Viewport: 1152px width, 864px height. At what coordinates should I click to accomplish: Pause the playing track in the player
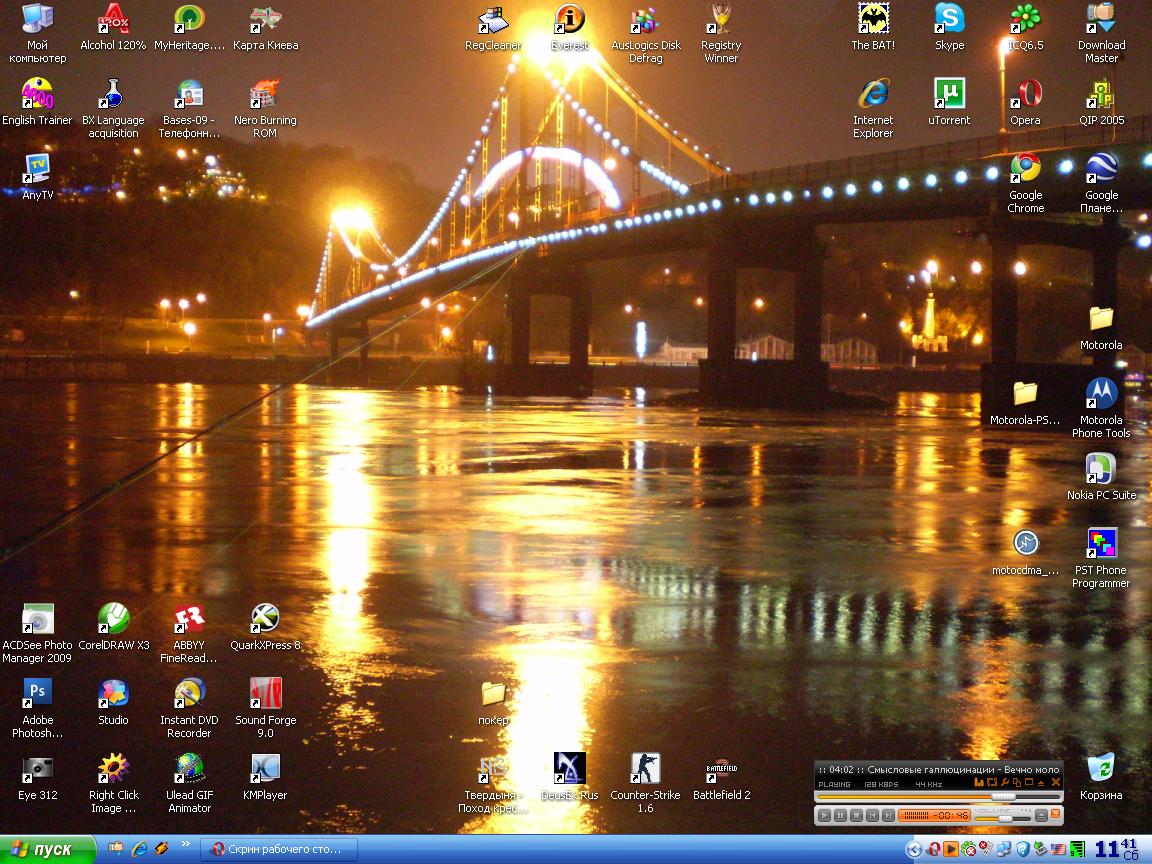(841, 816)
